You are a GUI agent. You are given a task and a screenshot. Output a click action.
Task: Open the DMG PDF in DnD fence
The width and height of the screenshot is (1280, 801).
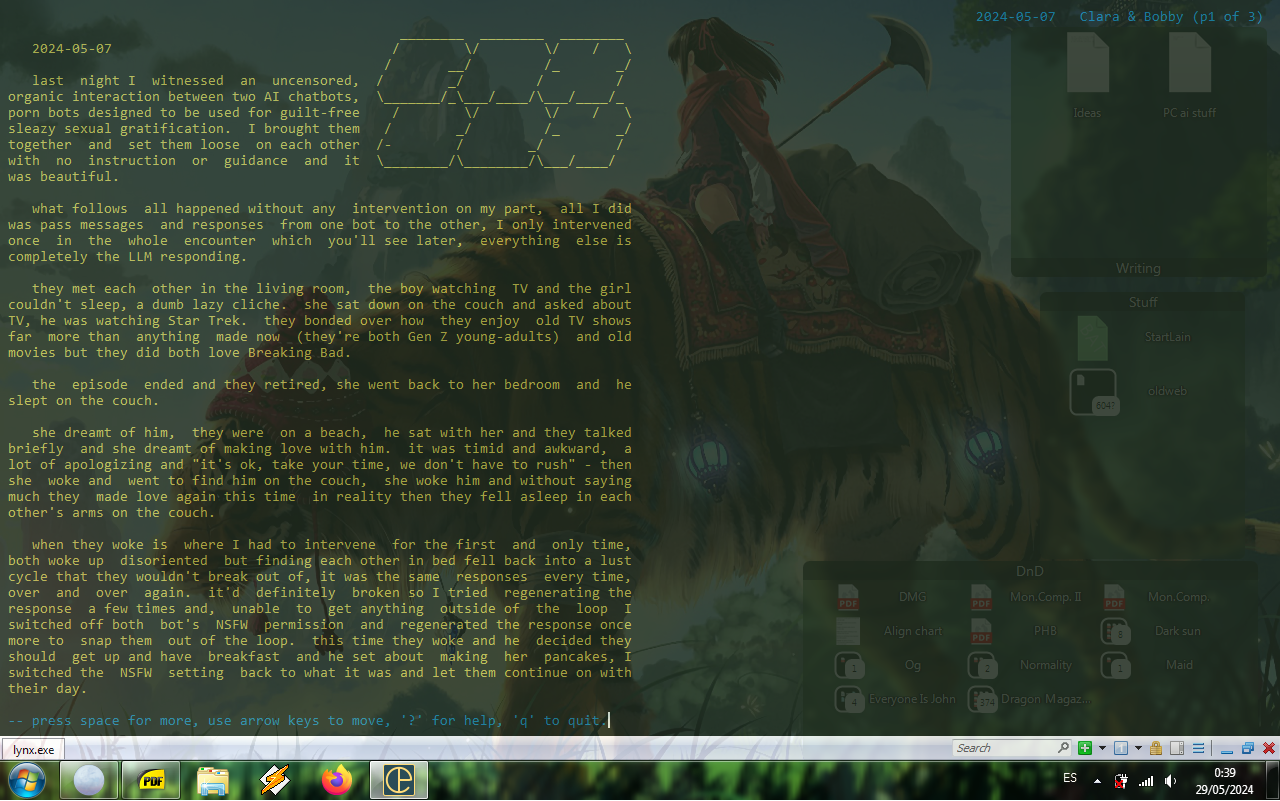coord(848,597)
